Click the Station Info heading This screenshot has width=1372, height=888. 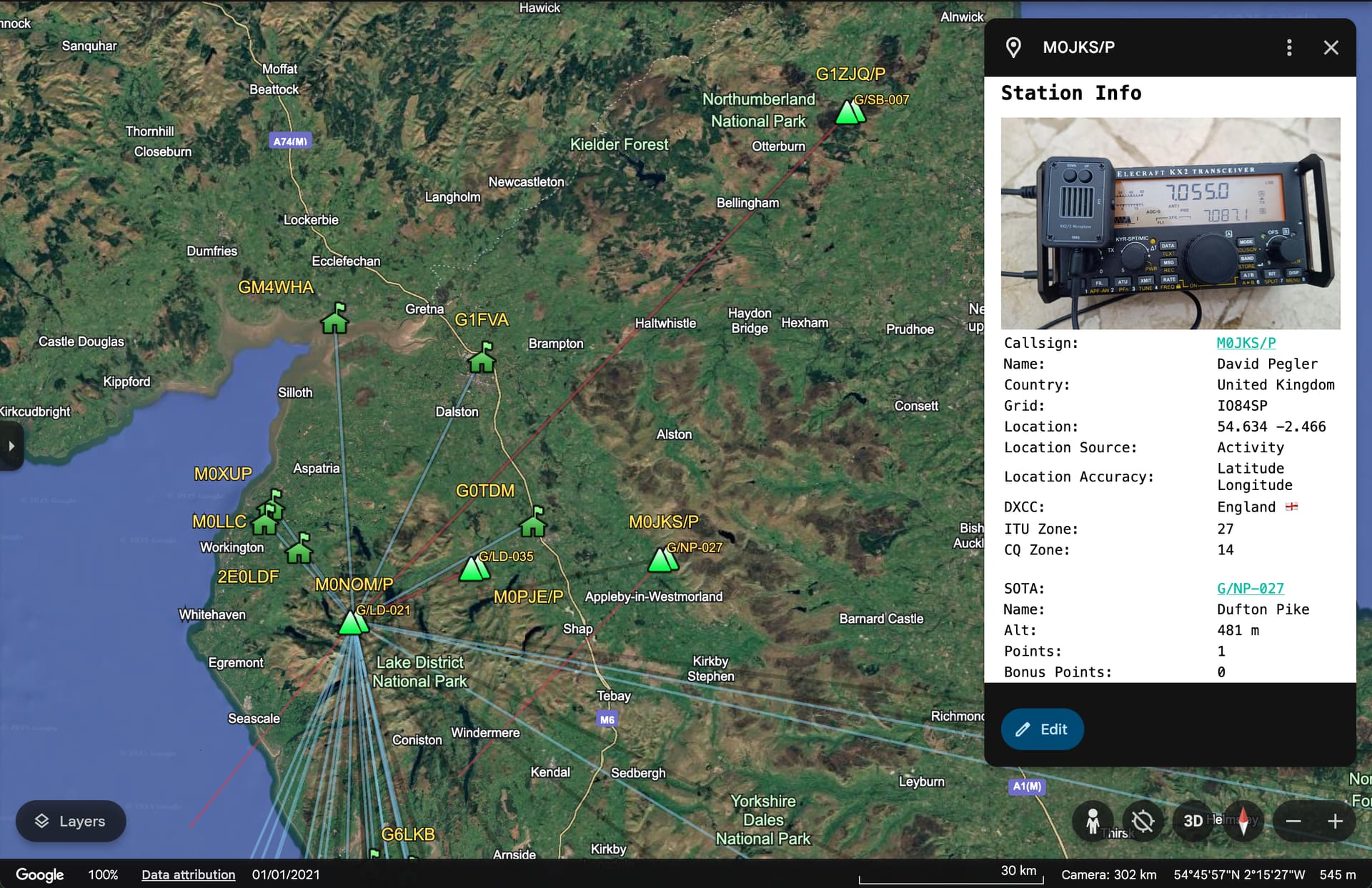click(1071, 93)
